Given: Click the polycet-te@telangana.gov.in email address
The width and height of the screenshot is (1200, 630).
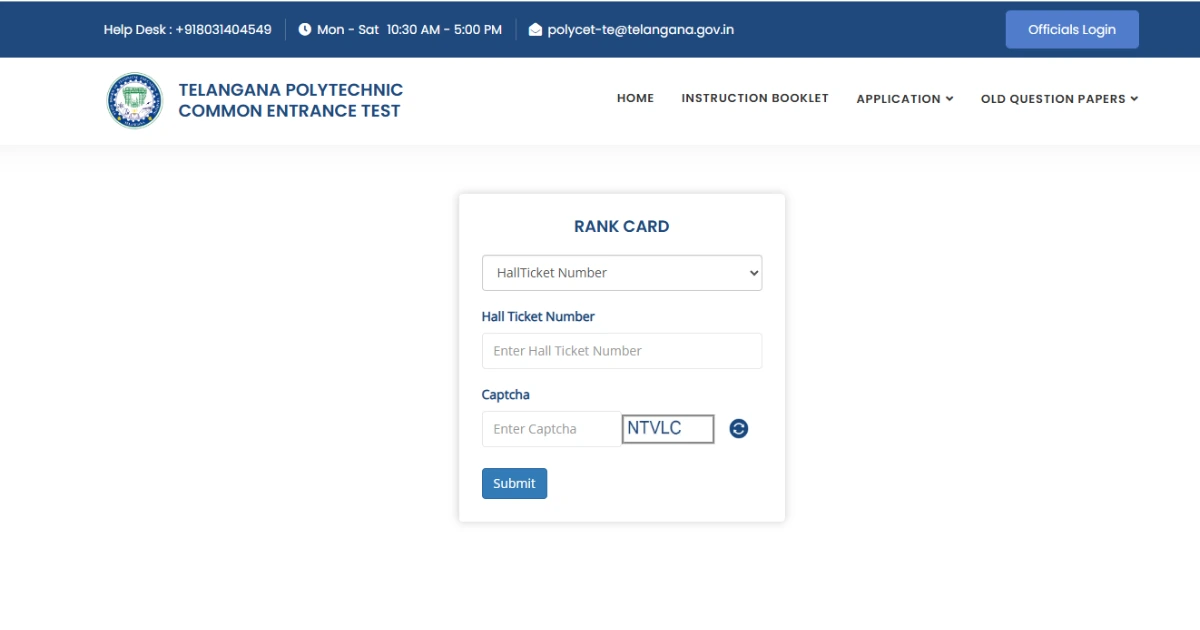Looking at the screenshot, I should coord(641,30).
